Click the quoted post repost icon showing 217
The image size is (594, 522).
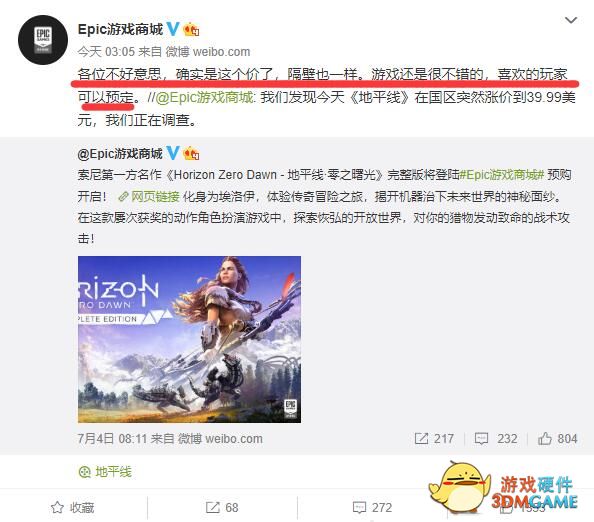point(434,439)
